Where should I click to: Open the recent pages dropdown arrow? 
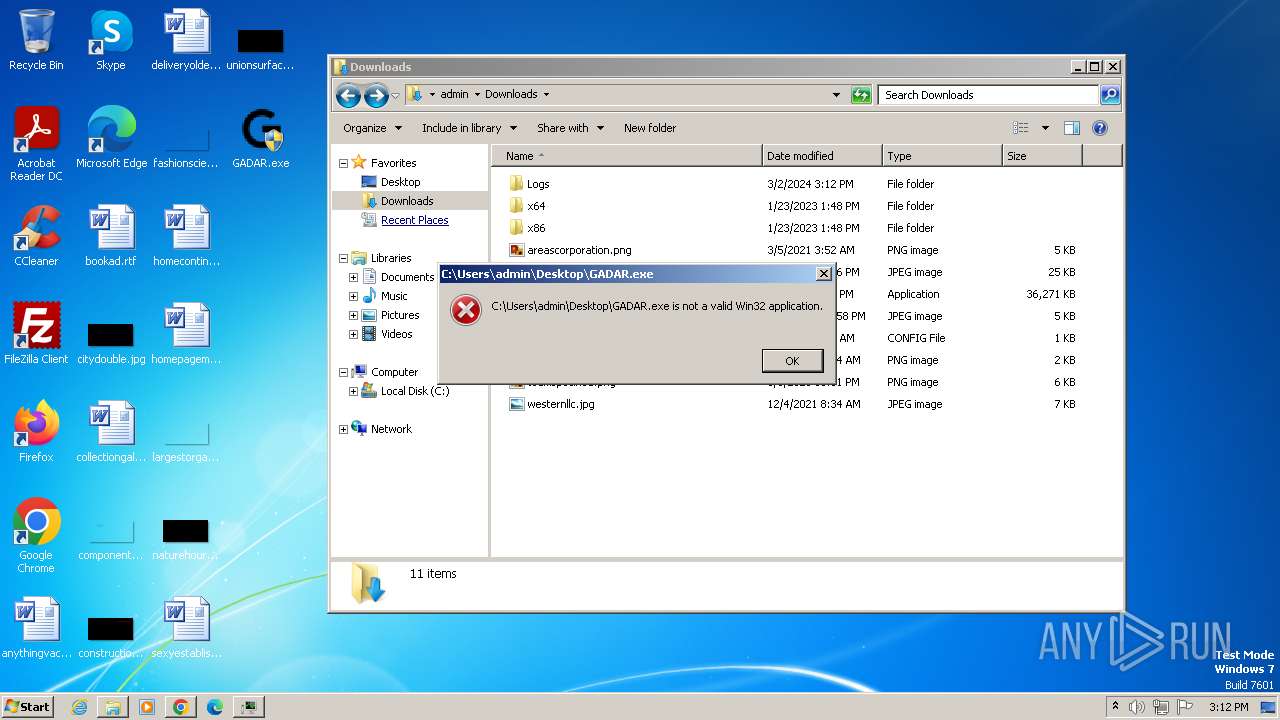pos(395,96)
